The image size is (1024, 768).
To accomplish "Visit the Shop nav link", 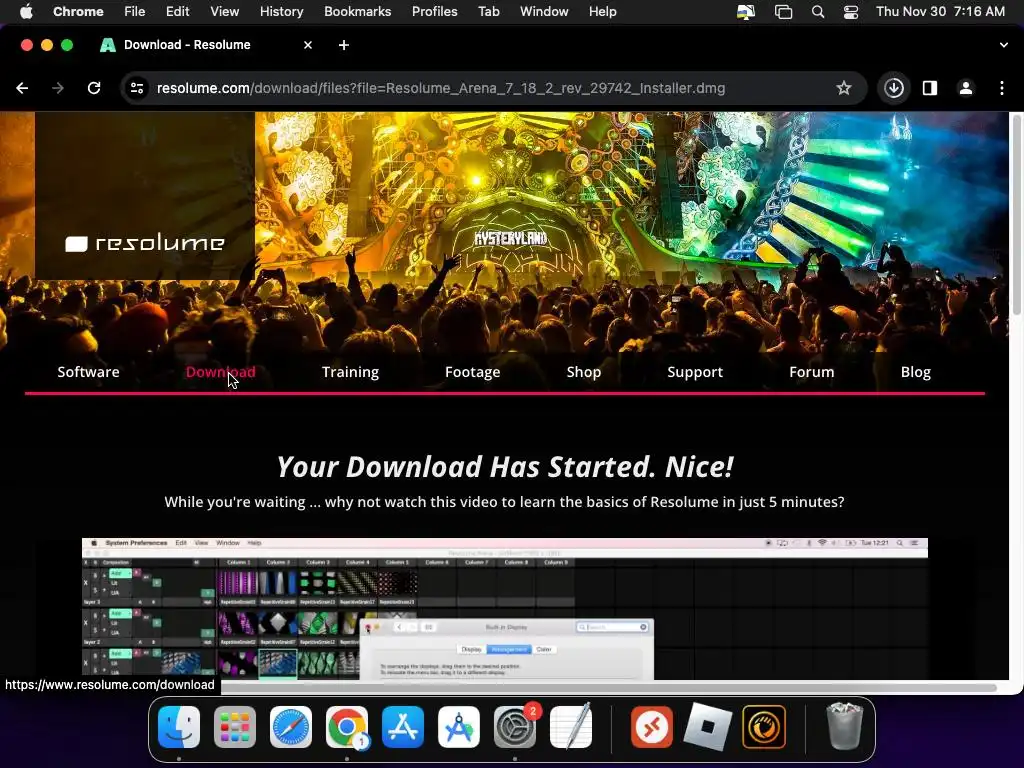I will coord(584,372).
